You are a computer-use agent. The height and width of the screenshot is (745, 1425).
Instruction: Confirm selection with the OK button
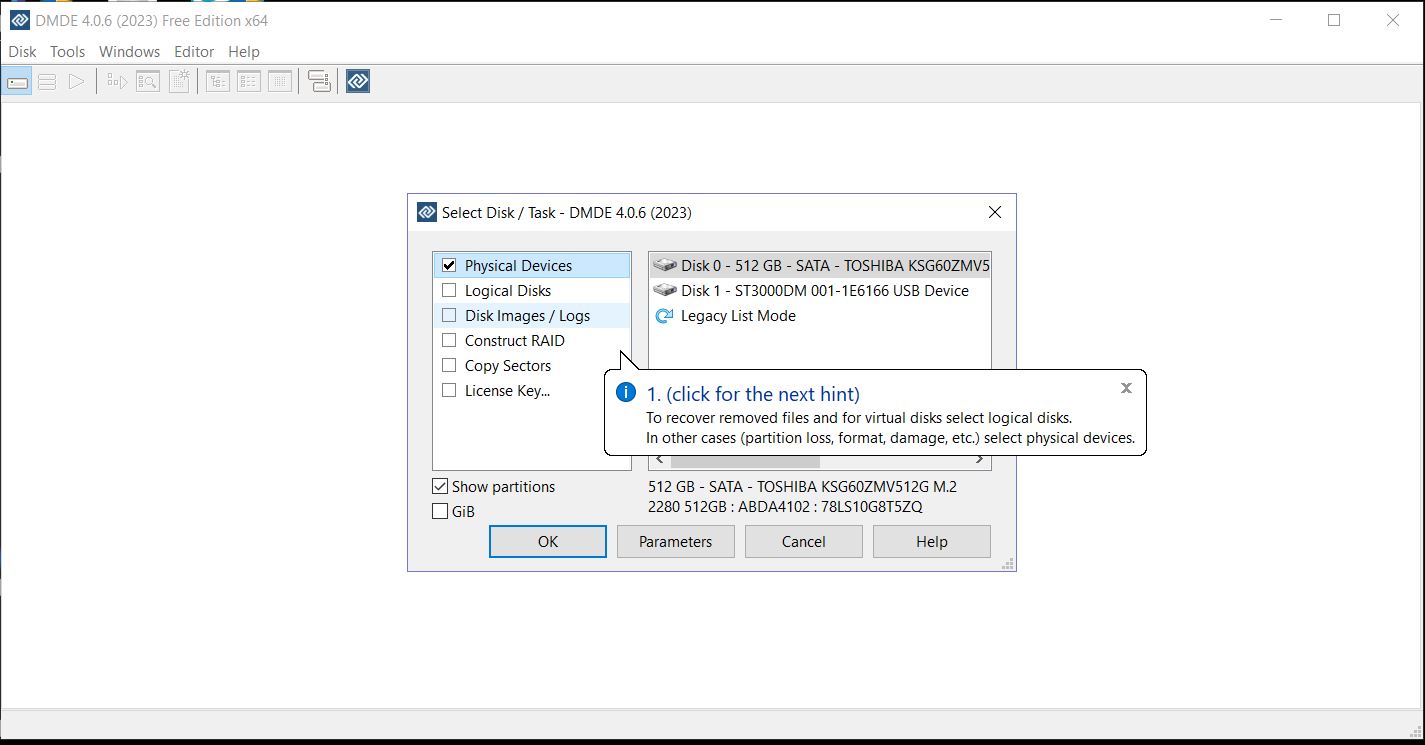click(x=548, y=542)
